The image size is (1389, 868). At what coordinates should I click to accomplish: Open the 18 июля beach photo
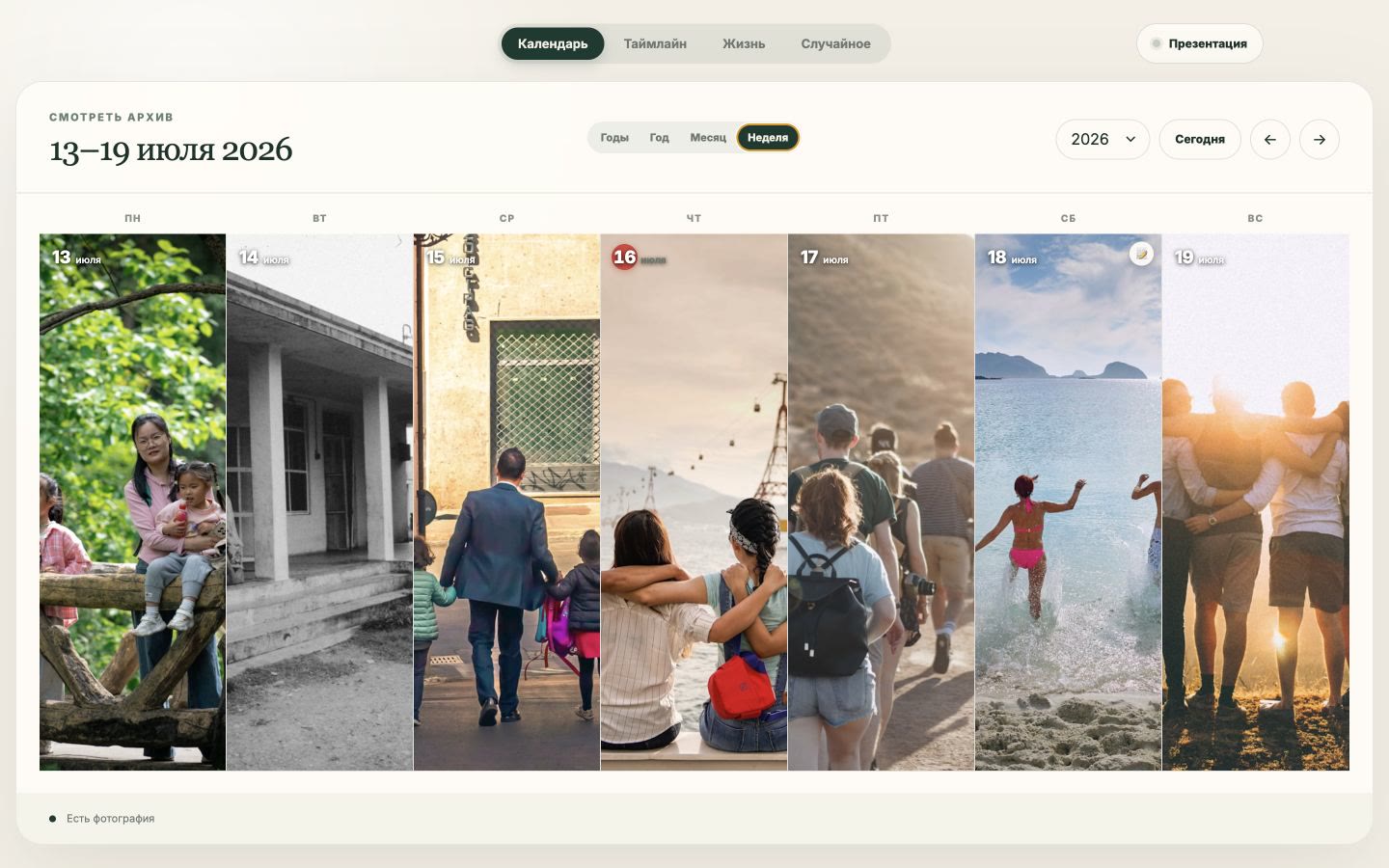(x=1068, y=502)
